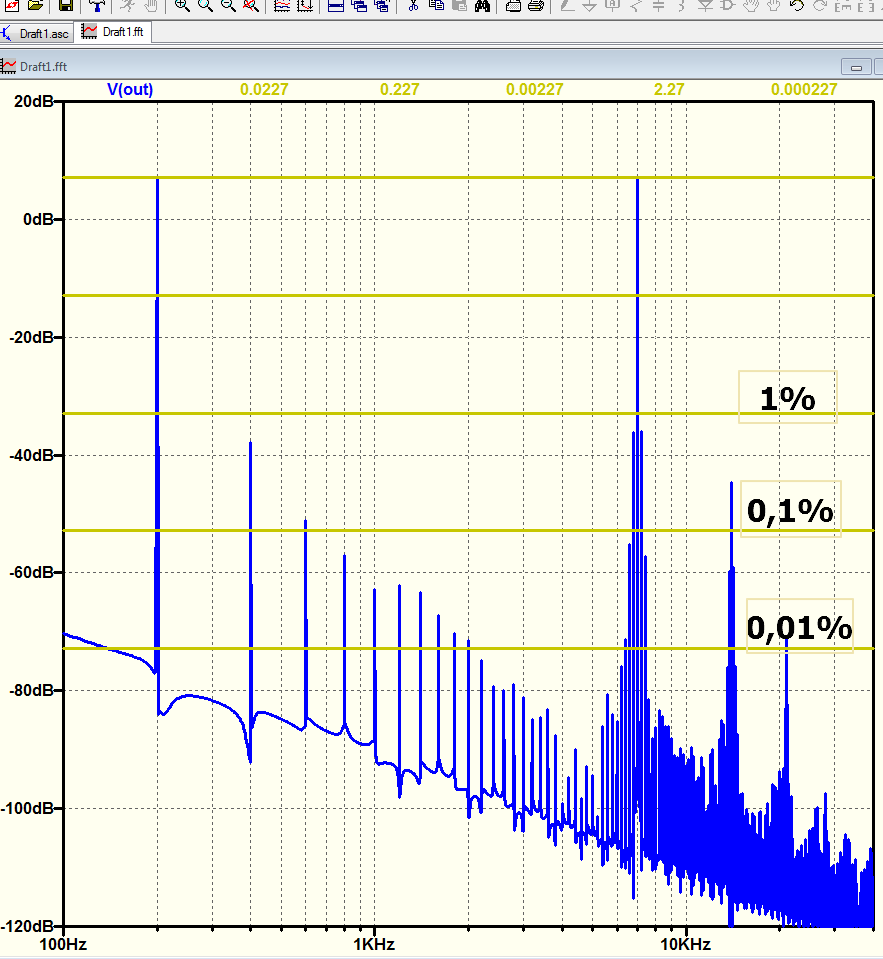Viewport: 883px width, 959px height.
Task: Click the 0.0227 trace label
Action: point(264,89)
